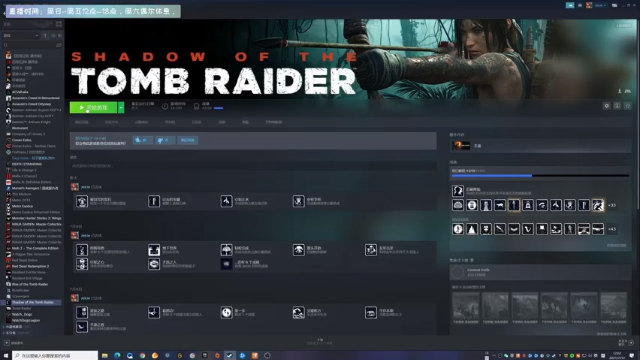Click the triangle locked achievement icon
Viewport: 640px width, 360px height.
[472, 229]
